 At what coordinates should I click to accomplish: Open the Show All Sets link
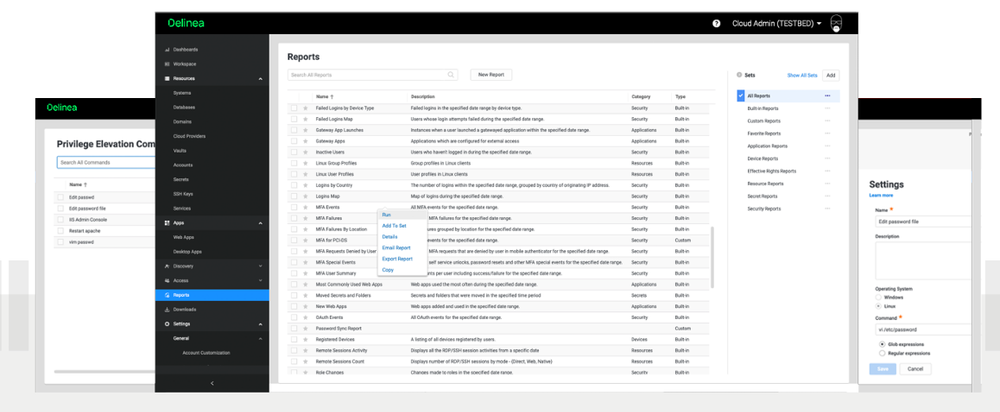802,75
